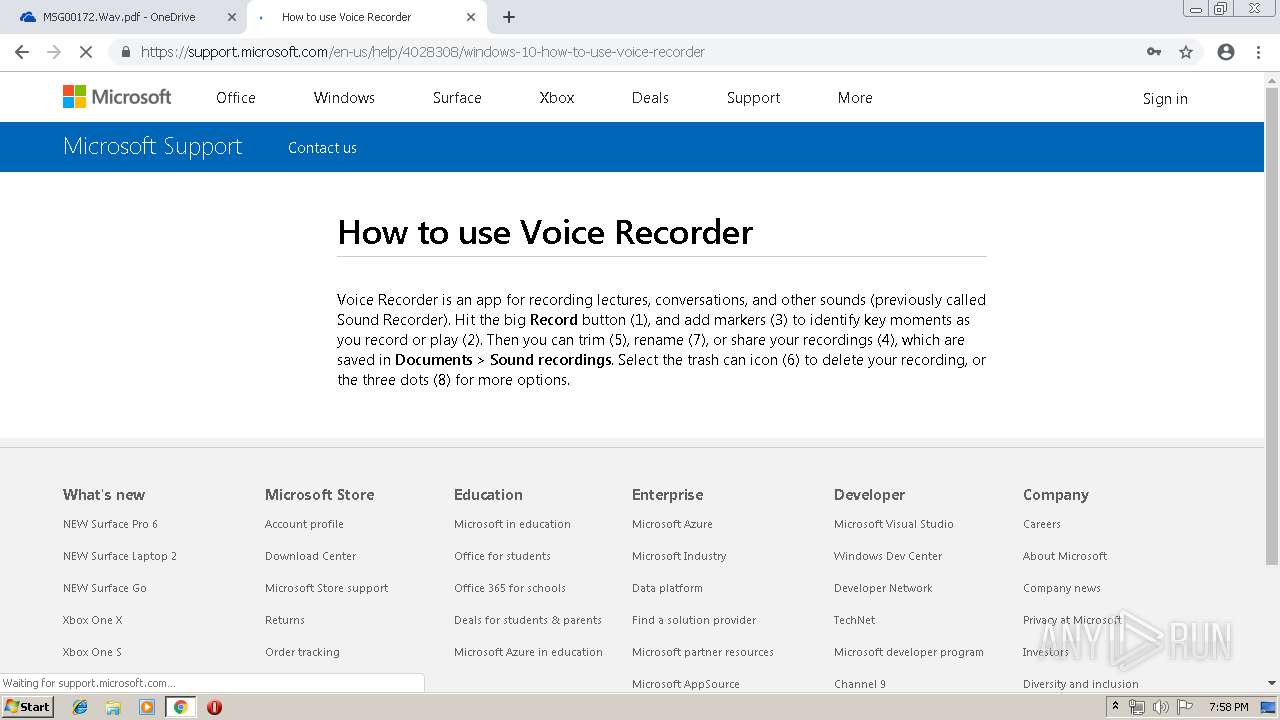
Task: Open NEW Surface Pro 6 link
Action: click(110, 524)
